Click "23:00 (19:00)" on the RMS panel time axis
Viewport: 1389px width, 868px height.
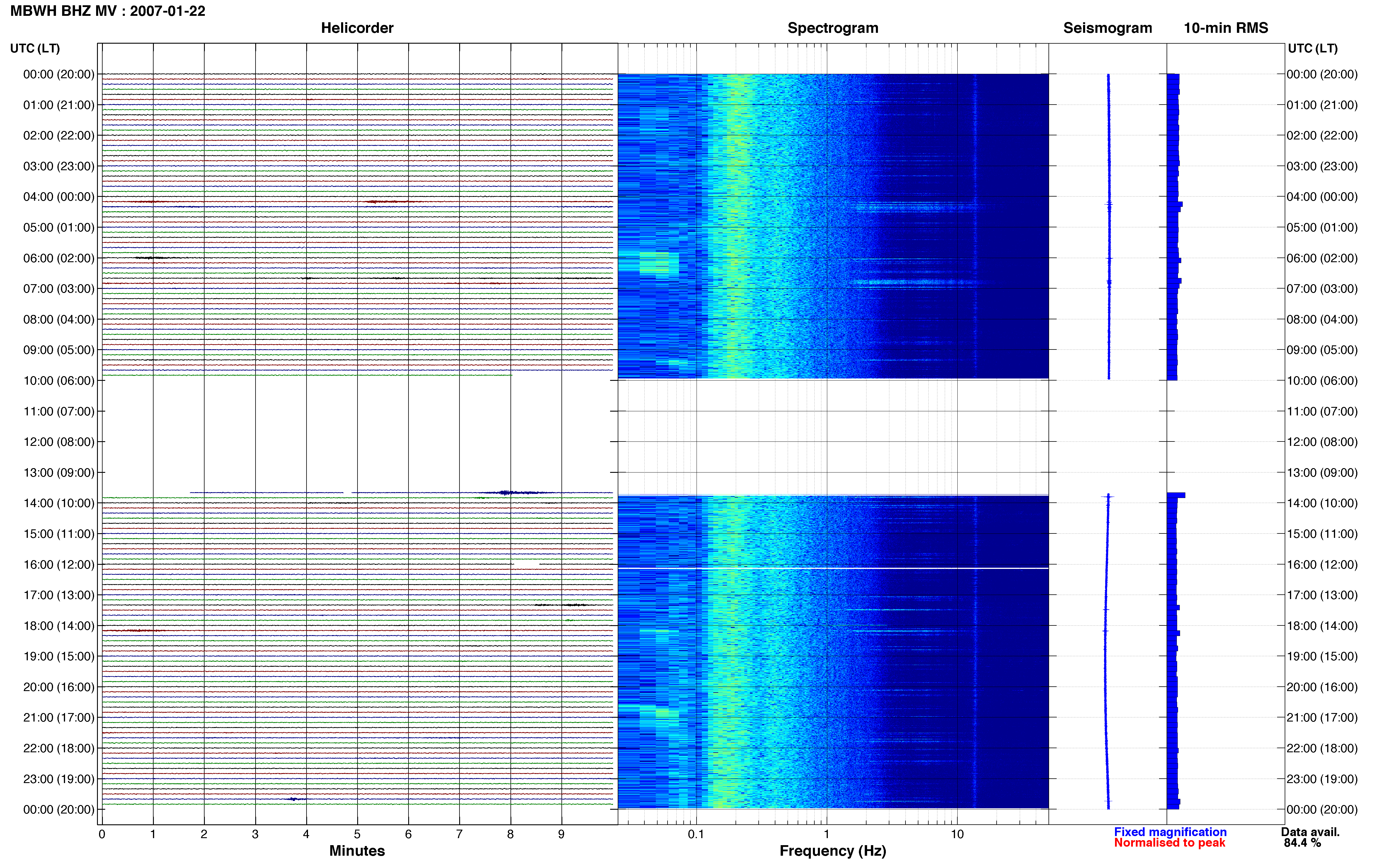pos(1322,779)
